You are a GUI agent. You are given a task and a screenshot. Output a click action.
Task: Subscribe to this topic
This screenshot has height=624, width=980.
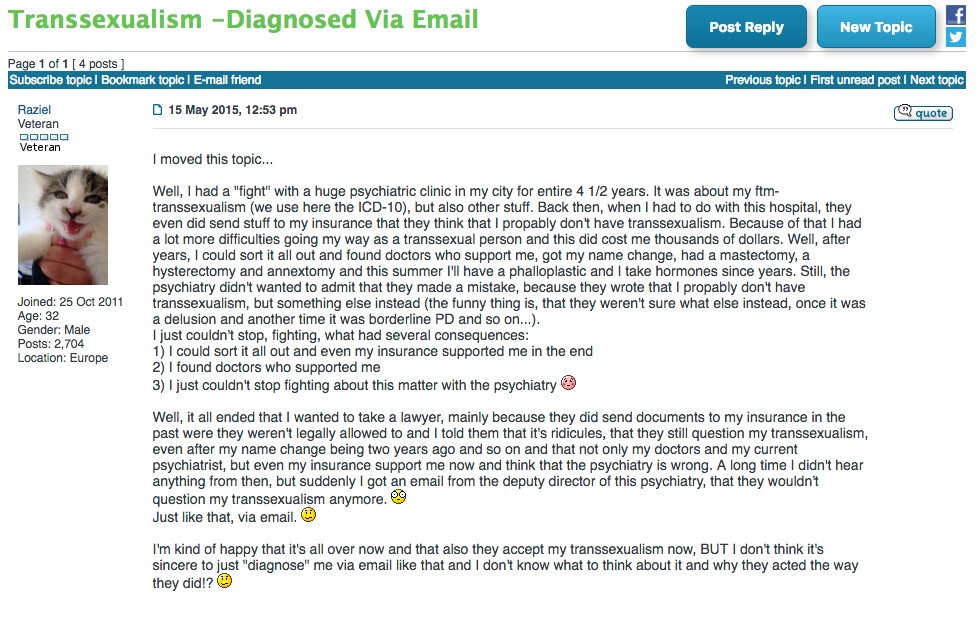click(x=51, y=80)
